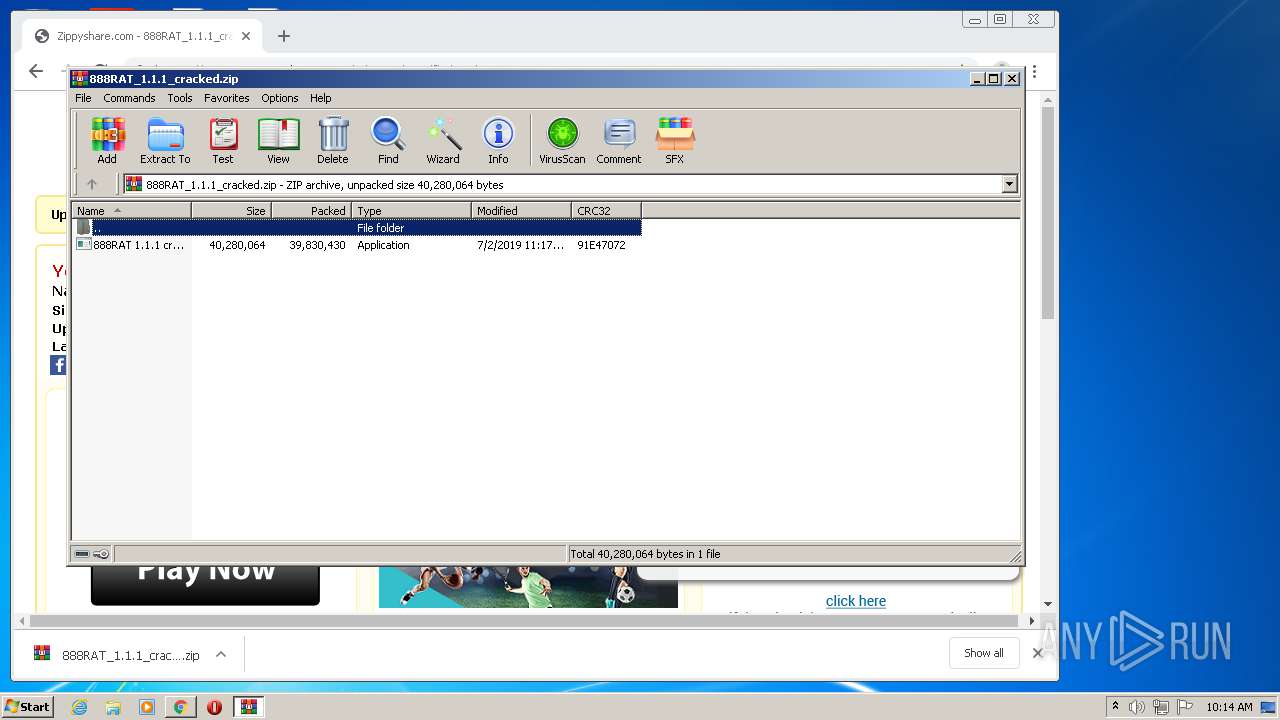This screenshot has width=1280, height=720.
Task: Launch Internet Explorer from taskbar
Action: [x=79, y=707]
